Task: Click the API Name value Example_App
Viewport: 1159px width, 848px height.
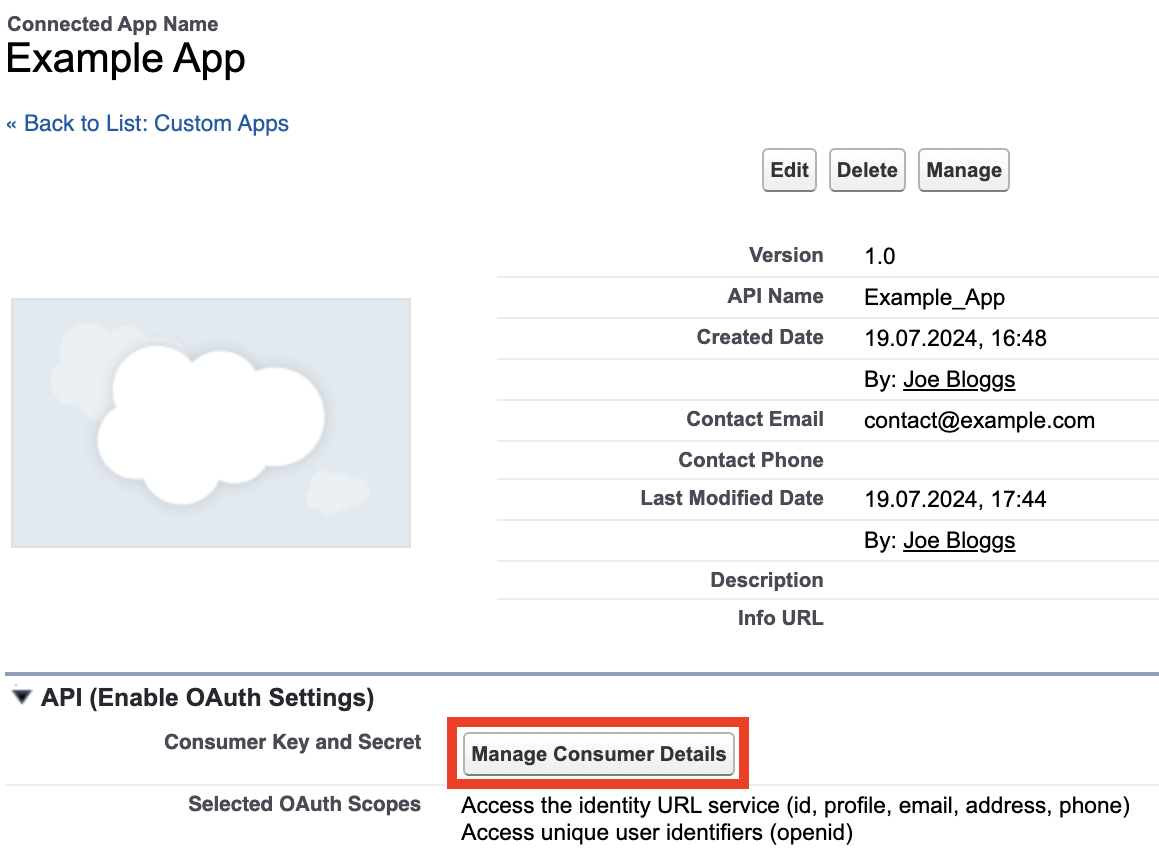Action: [x=933, y=297]
